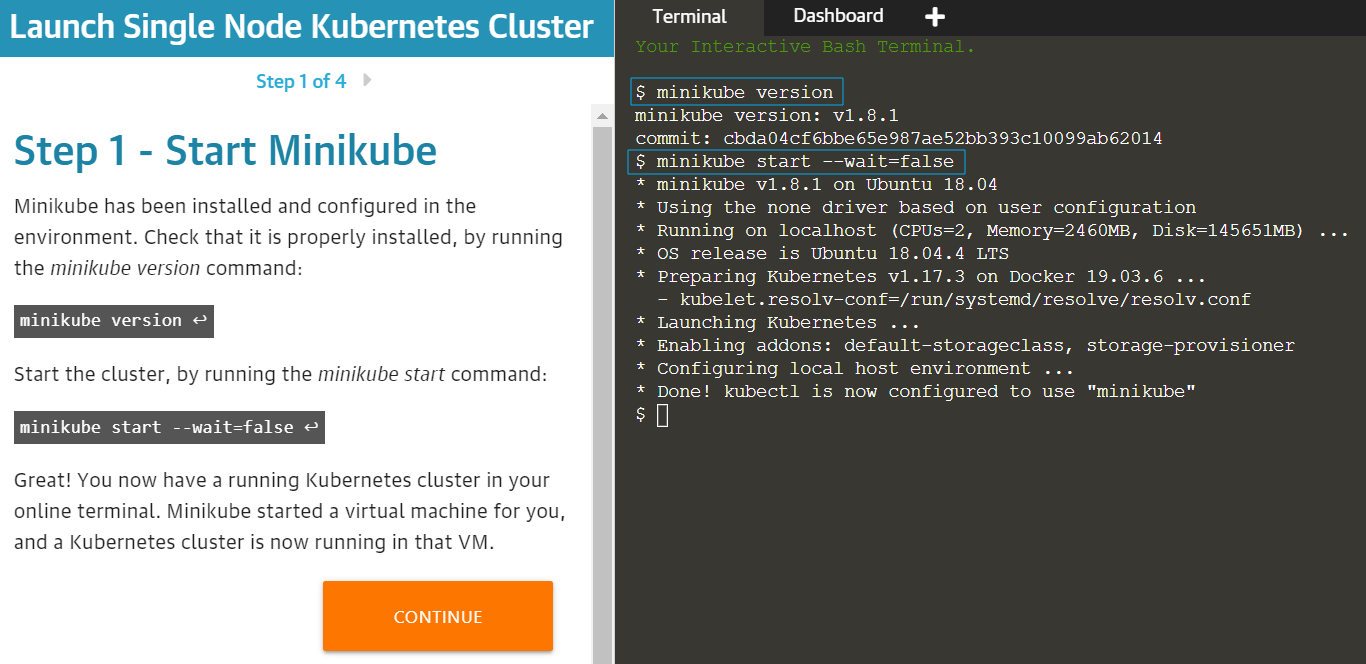The image size is (1366, 664).
Task: Go to next step arrow beside Step 1 of 4
Action: pos(367,80)
